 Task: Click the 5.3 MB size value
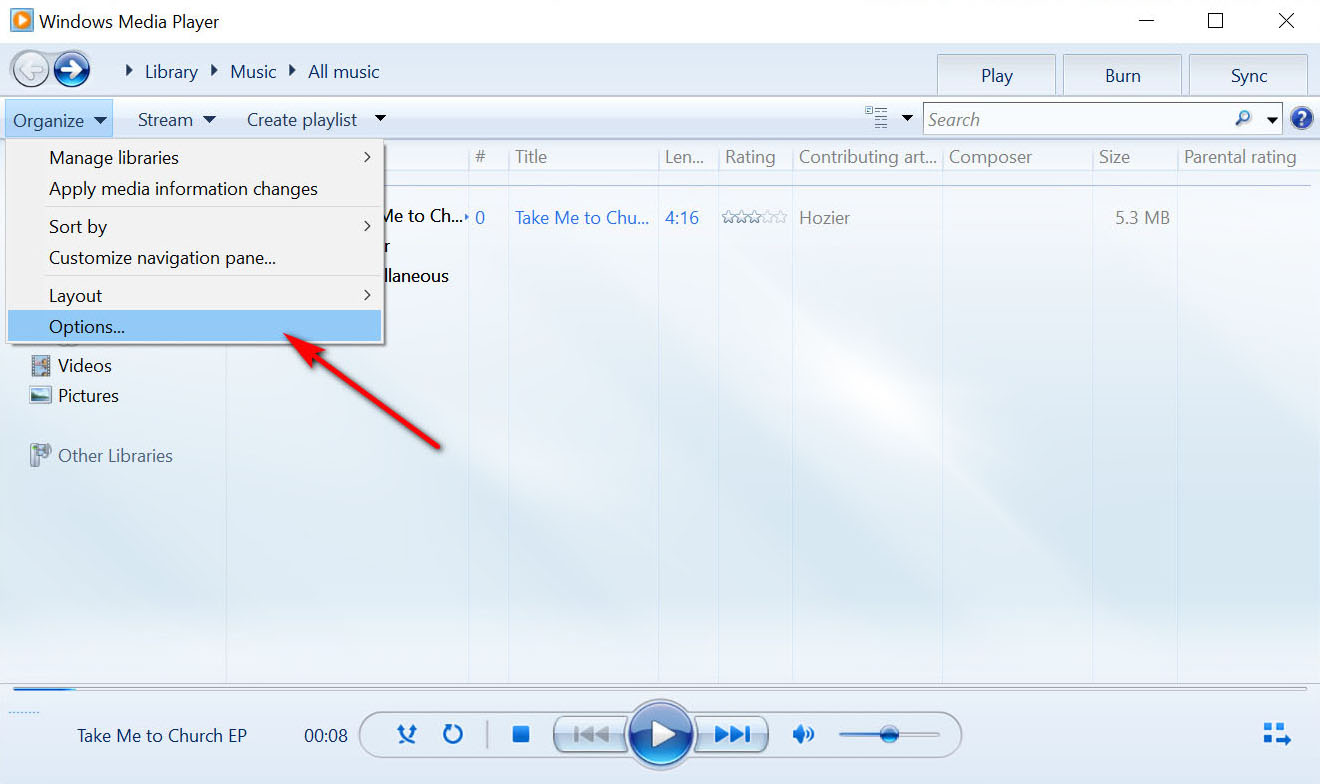[1142, 217]
